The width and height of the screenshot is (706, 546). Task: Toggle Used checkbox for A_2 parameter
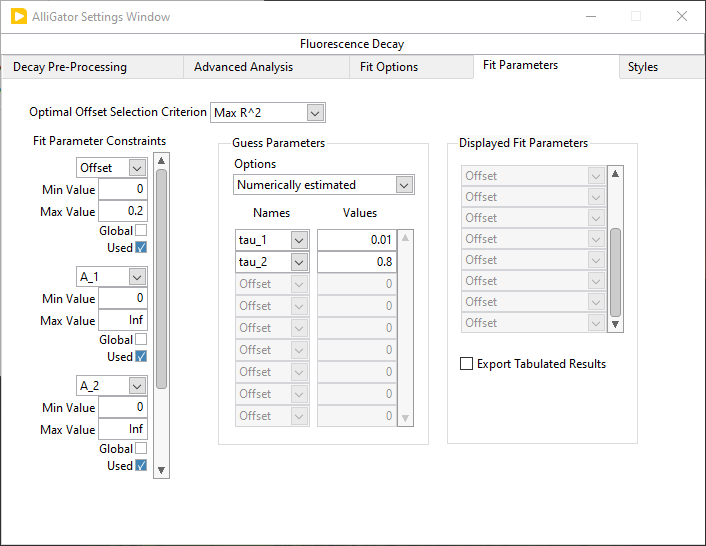click(141, 465)
